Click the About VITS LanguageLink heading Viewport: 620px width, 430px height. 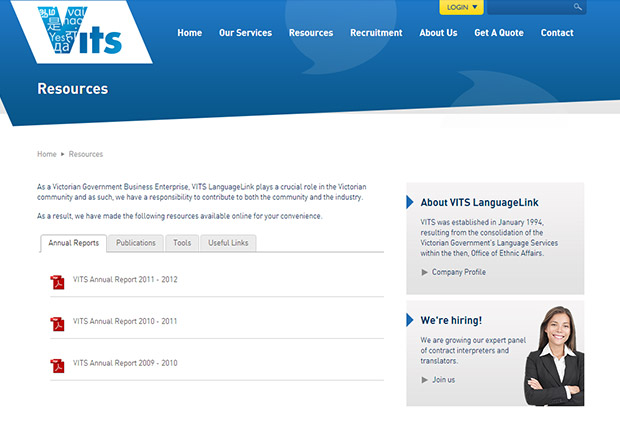(x=479, y=203)
